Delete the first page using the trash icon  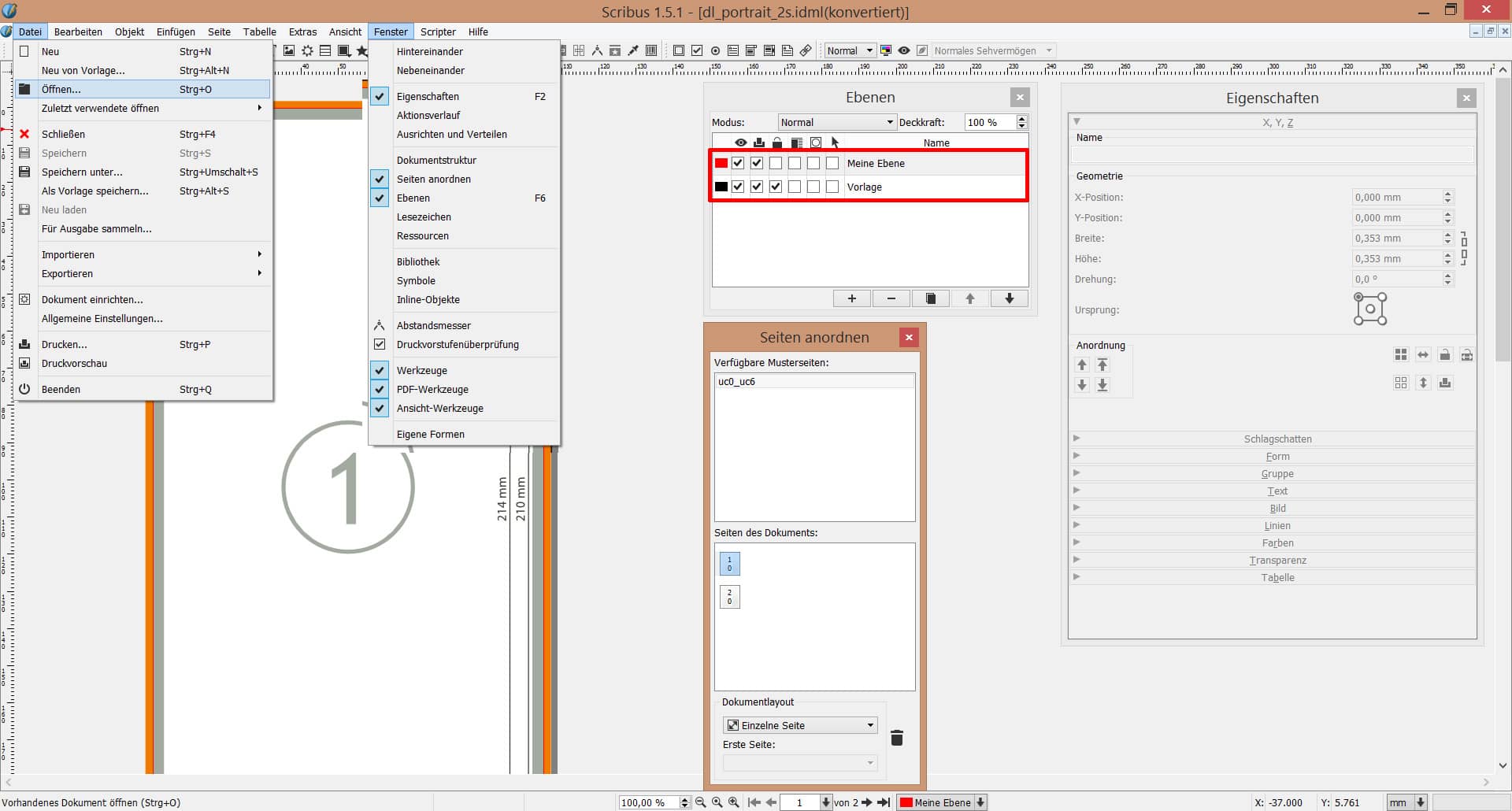(896, 738)
